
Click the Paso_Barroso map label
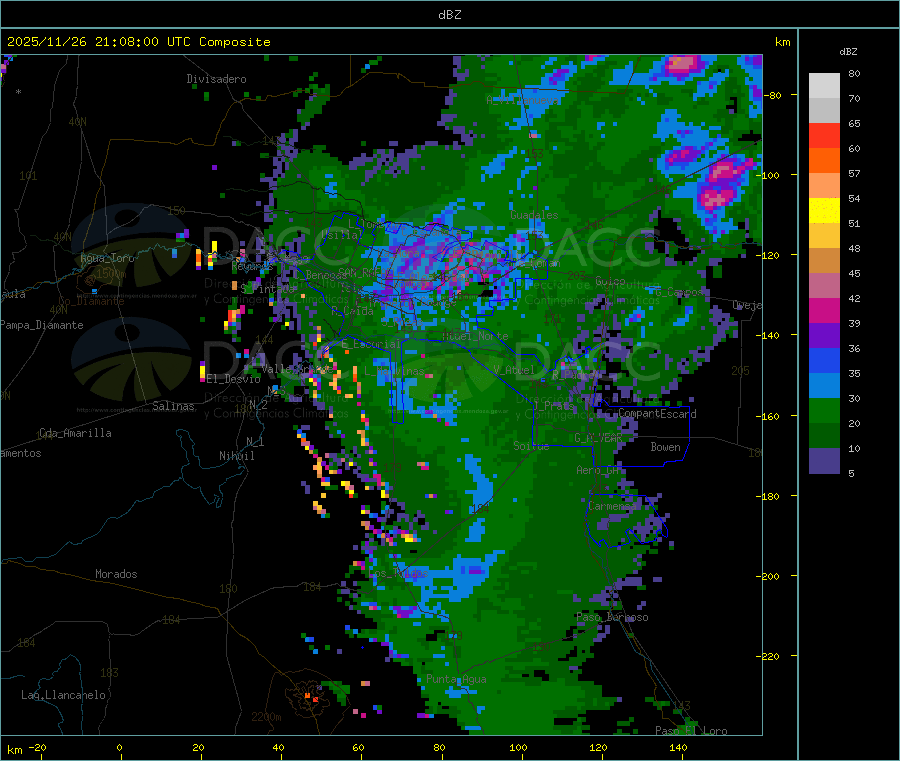click(x=612, y=617)
